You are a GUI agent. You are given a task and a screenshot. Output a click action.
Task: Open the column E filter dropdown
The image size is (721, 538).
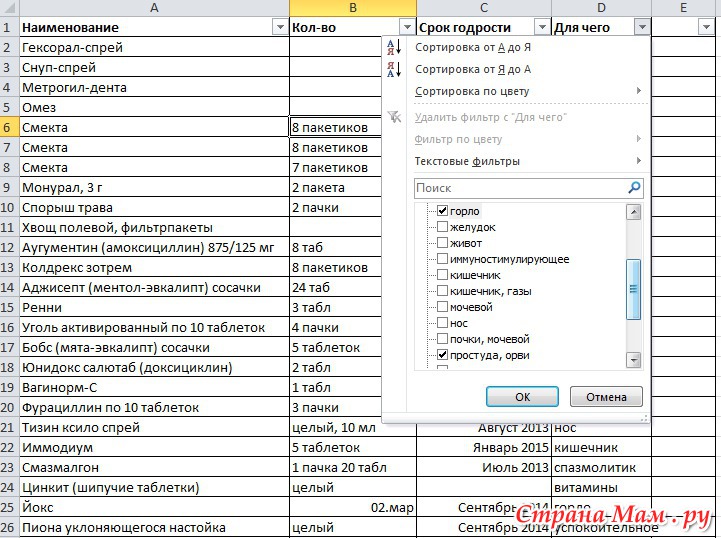click(706, 27)
